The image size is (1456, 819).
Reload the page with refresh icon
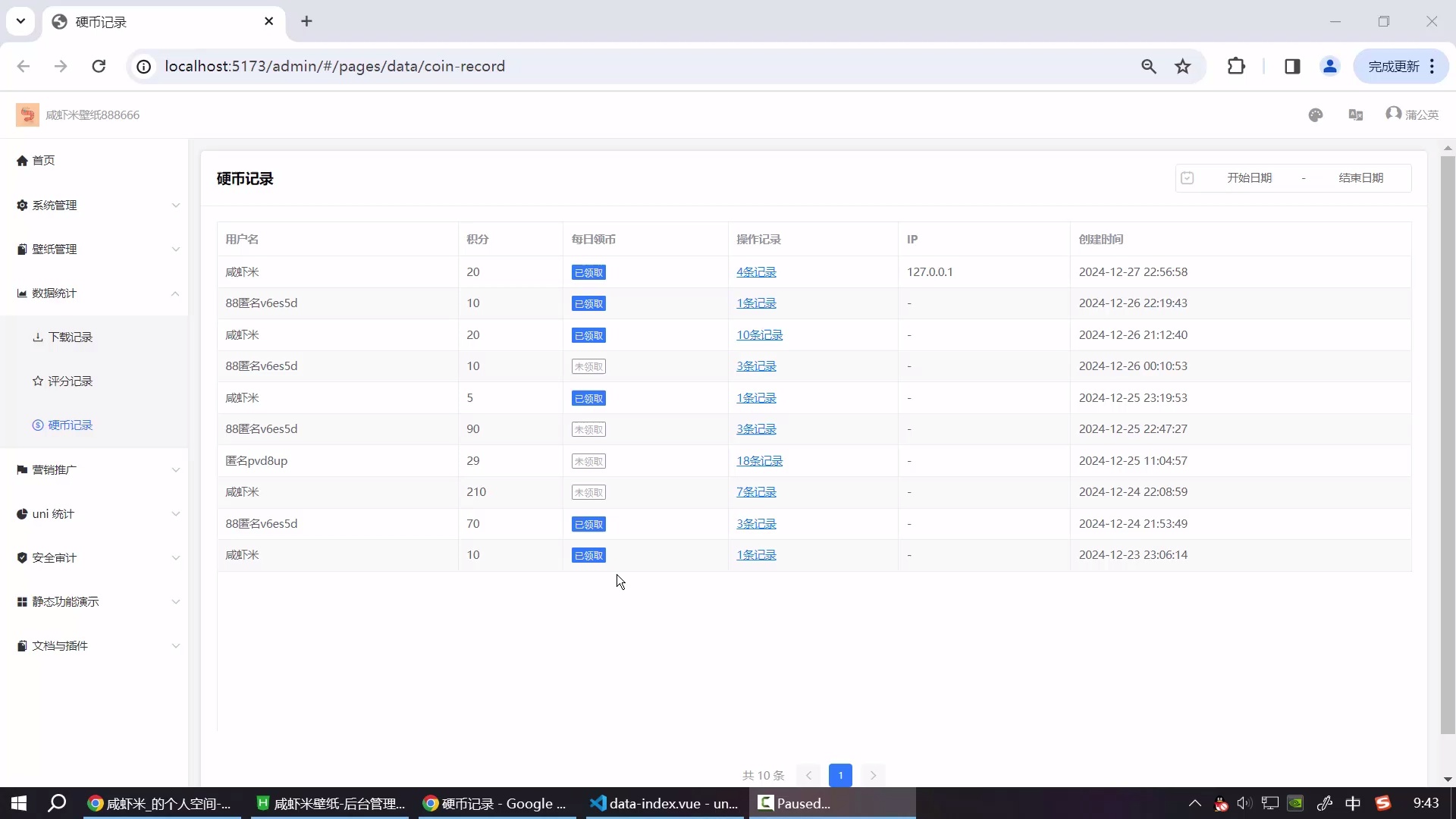click(x=99, y=67)
